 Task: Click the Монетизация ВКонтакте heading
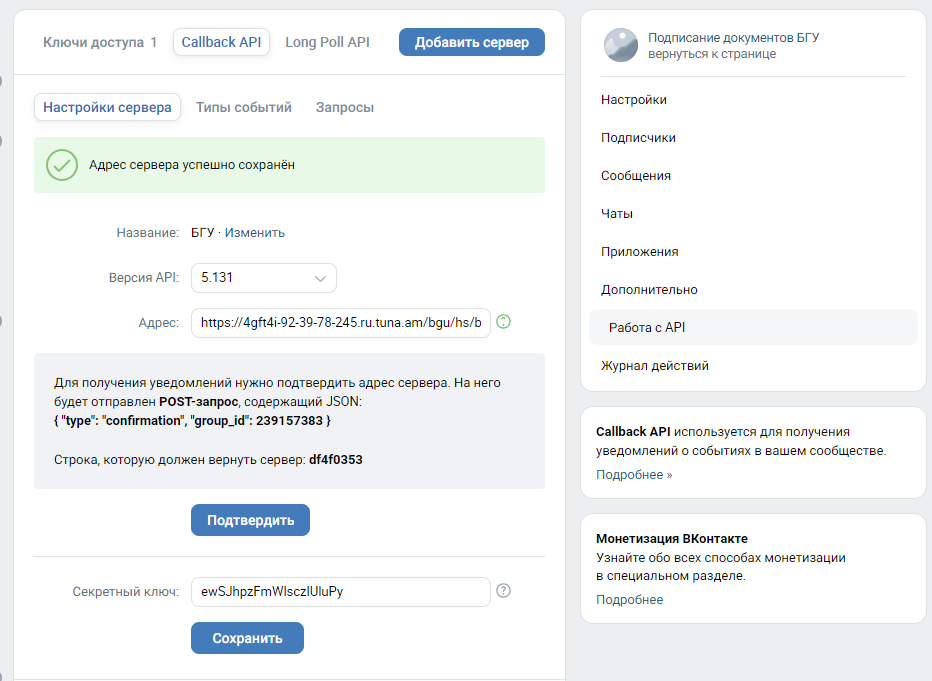672,538
